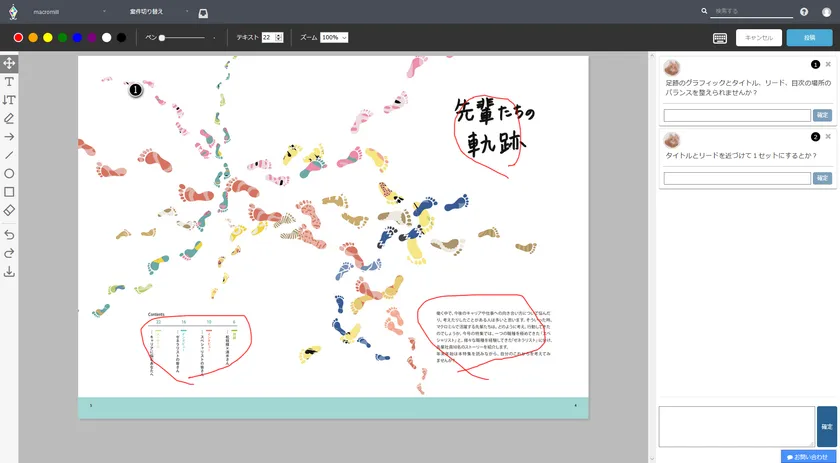840x463 pixels.
Task: Select the Move (four-arrow) tool
Action: pos(9,63)
